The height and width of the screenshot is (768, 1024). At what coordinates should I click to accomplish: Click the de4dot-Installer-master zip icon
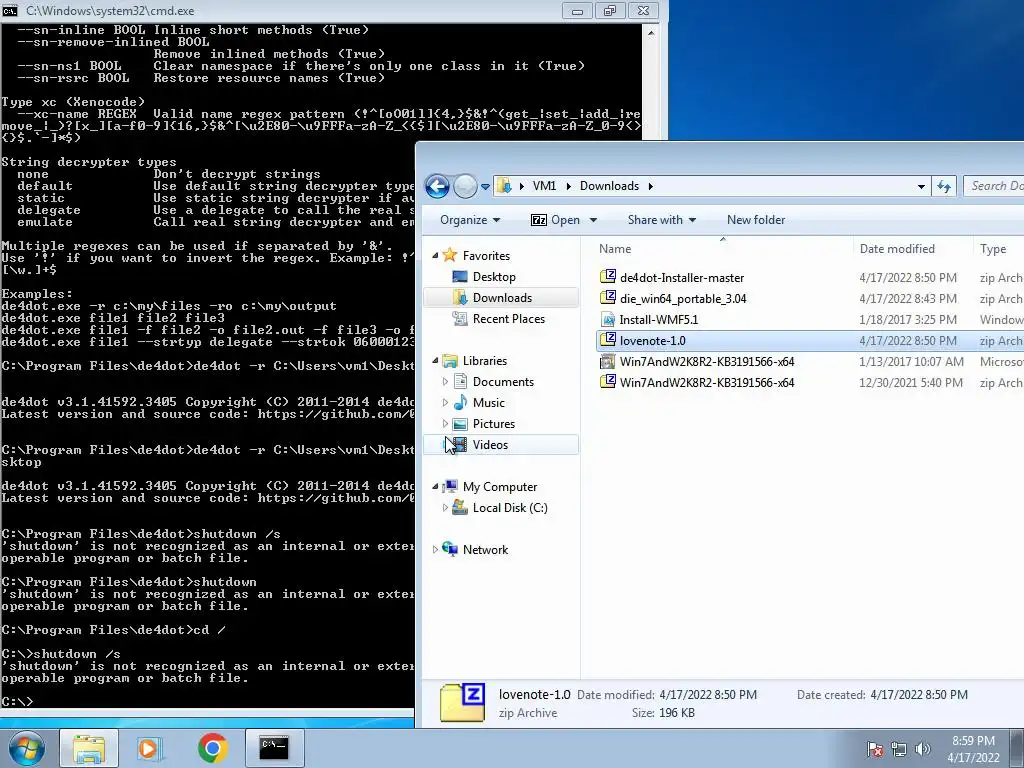point(608,277)
